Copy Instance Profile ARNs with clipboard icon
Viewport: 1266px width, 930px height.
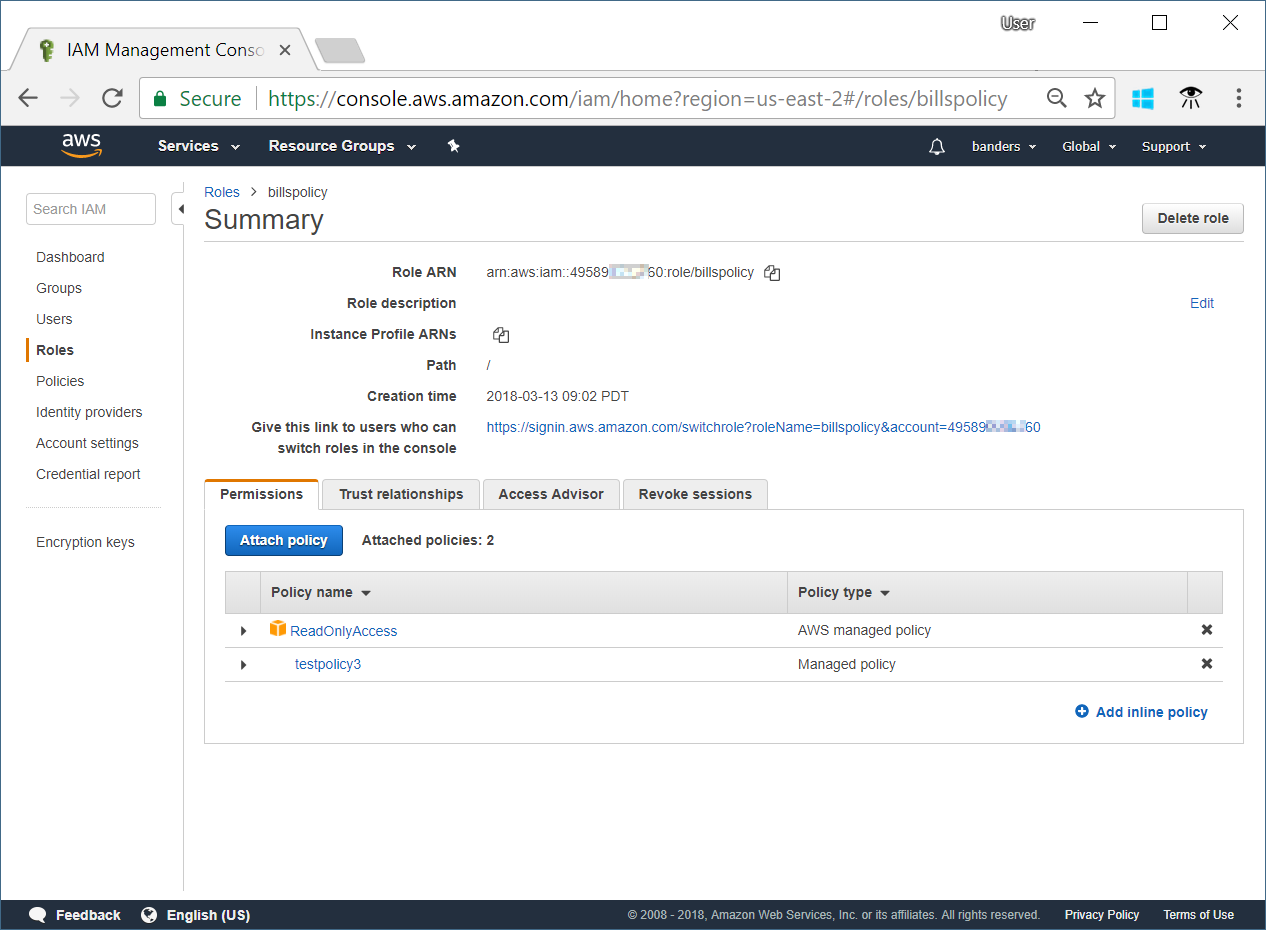[501, 335]
